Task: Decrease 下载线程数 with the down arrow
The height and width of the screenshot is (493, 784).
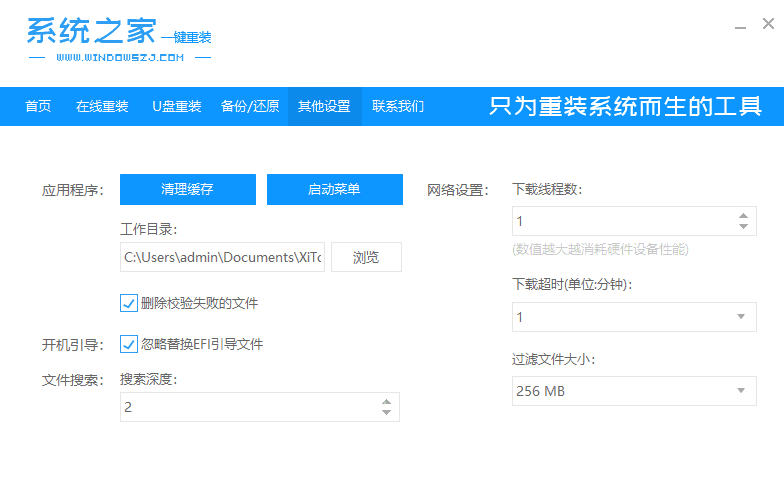Action: click(x=742, y=227)
